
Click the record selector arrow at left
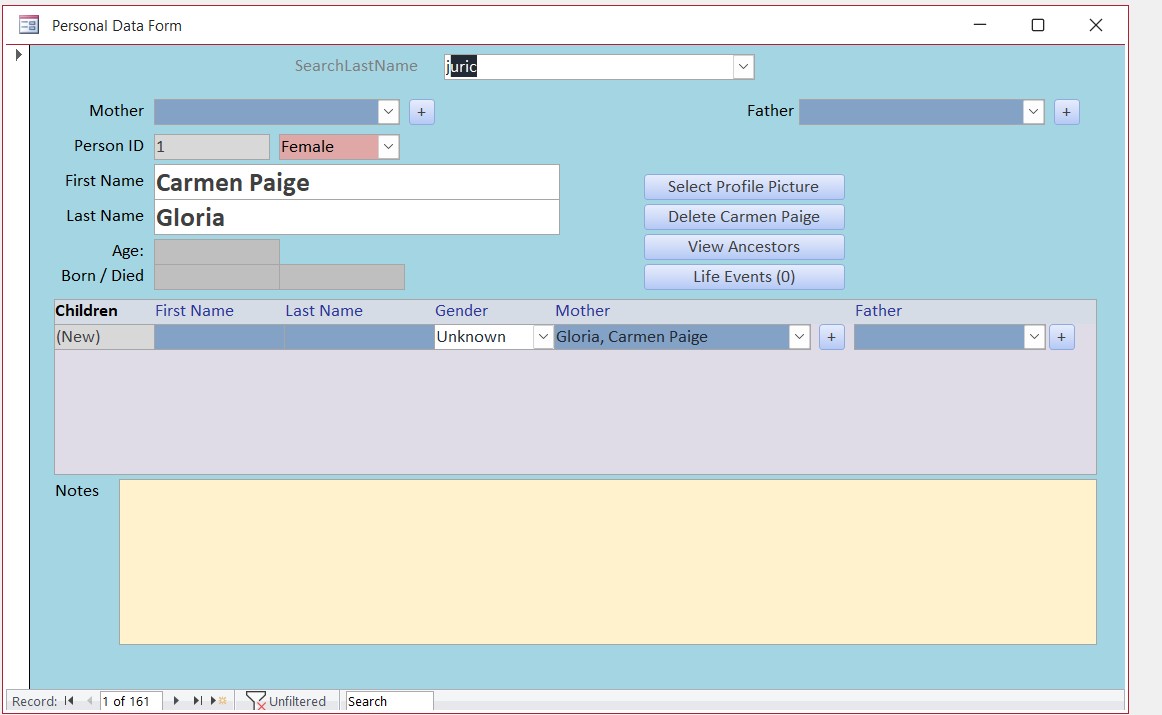[x=19, y=54]
